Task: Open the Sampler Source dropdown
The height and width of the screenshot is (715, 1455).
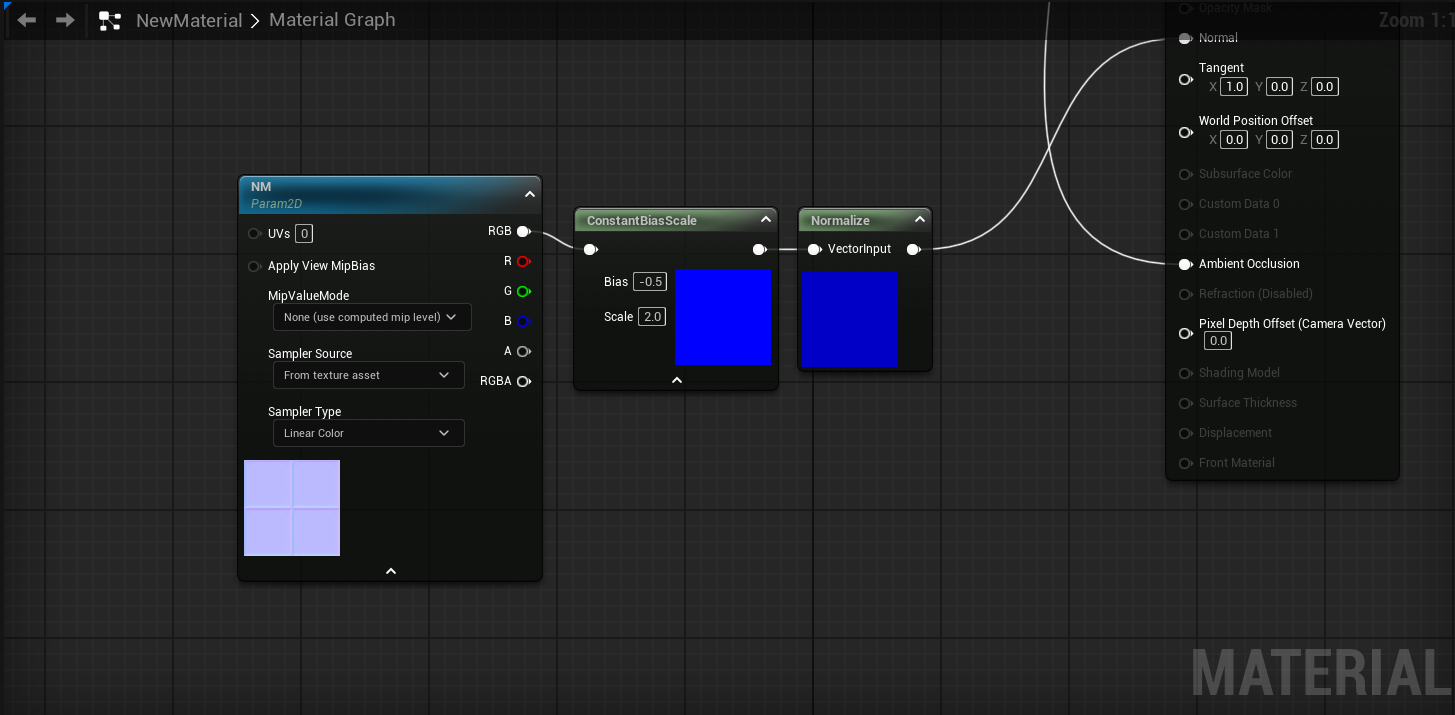Action: [369, 375]
